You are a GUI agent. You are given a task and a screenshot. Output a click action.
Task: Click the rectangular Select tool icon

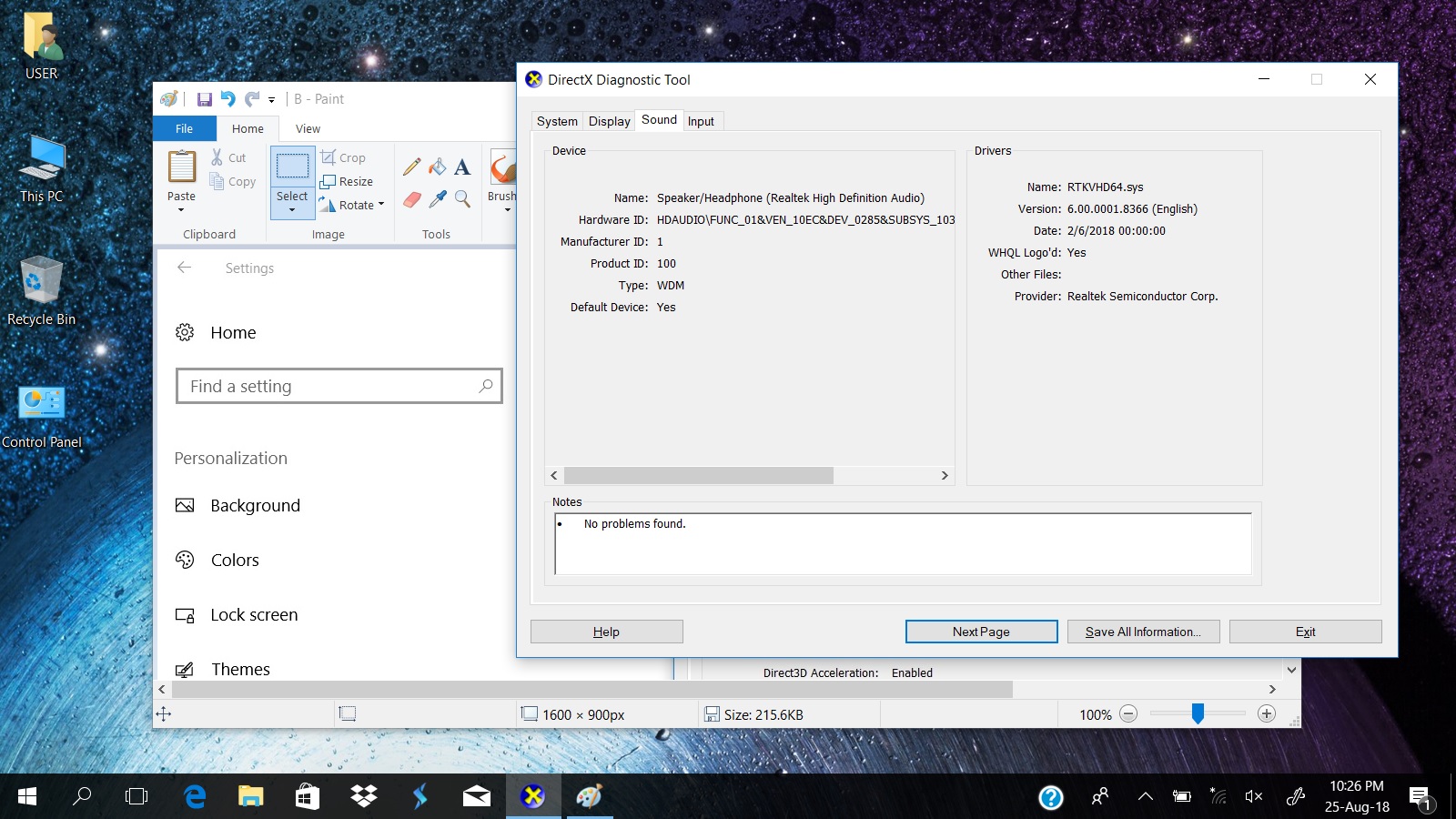click(x=292, y=167)
